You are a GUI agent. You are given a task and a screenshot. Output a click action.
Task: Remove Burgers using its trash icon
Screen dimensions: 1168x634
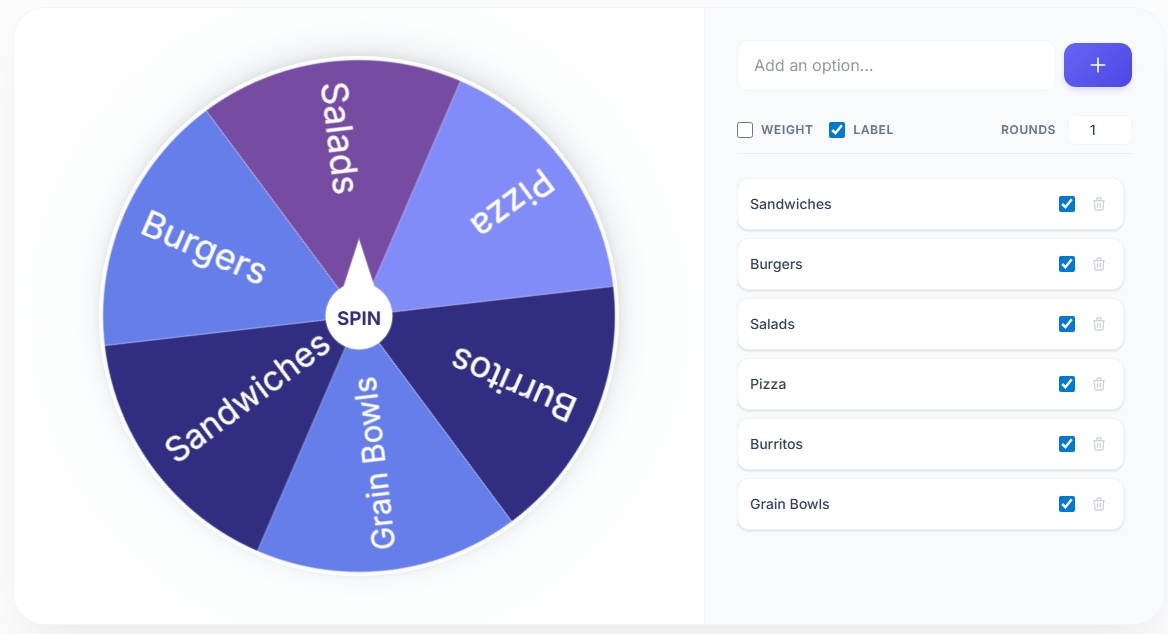tap(1099, 264)
